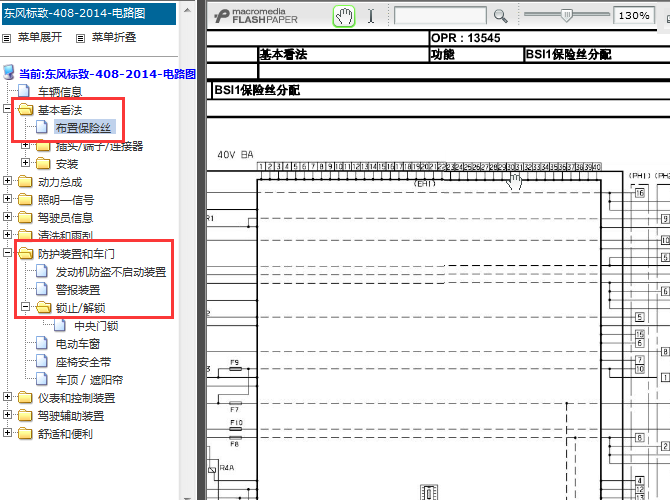The width and height of the screenshot is (670, 500).
Task: Expand the 清洗和雨刮 folder
Action: [x=7, y=234]
